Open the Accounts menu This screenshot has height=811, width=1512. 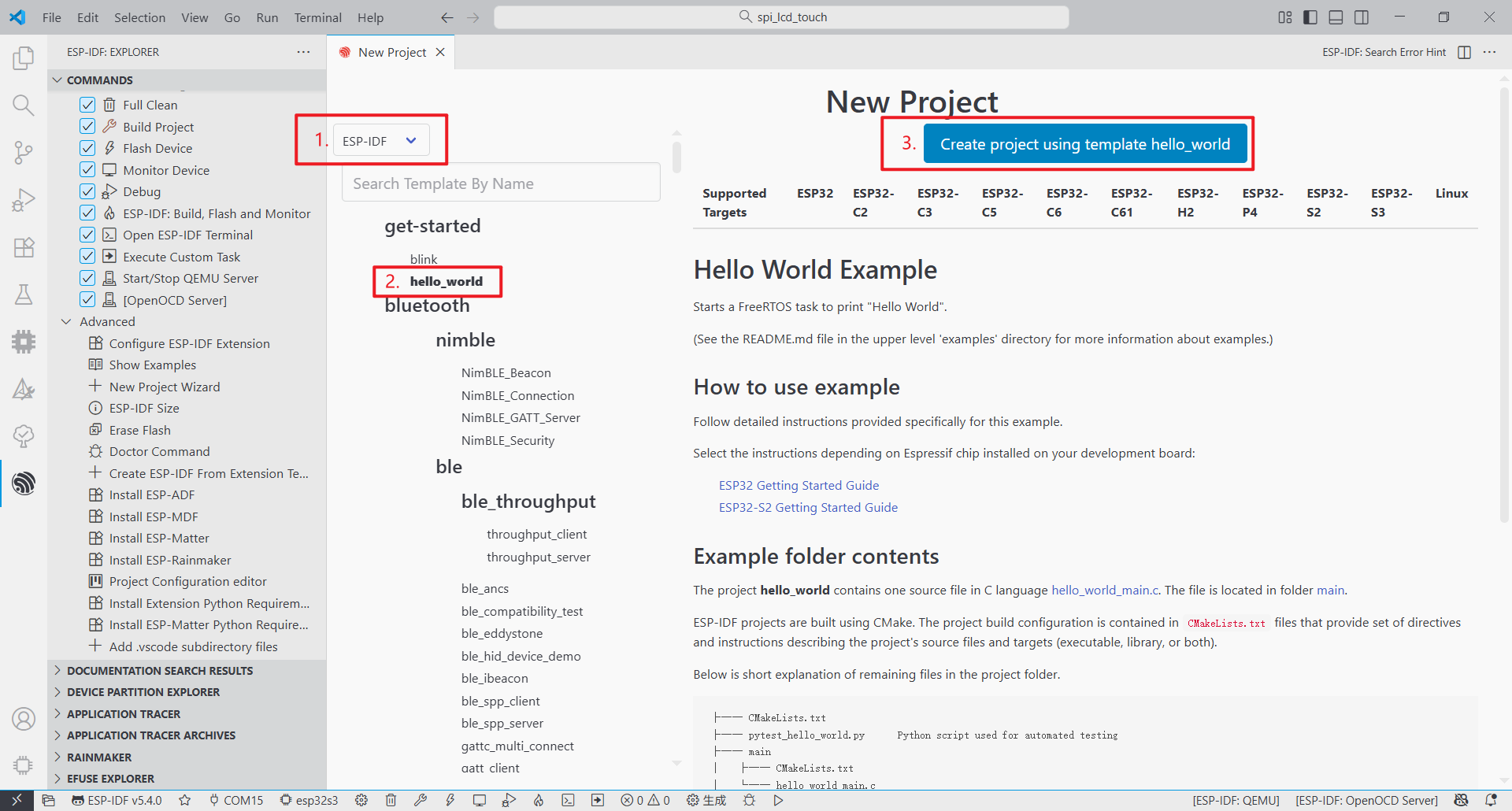pos(24,718)
